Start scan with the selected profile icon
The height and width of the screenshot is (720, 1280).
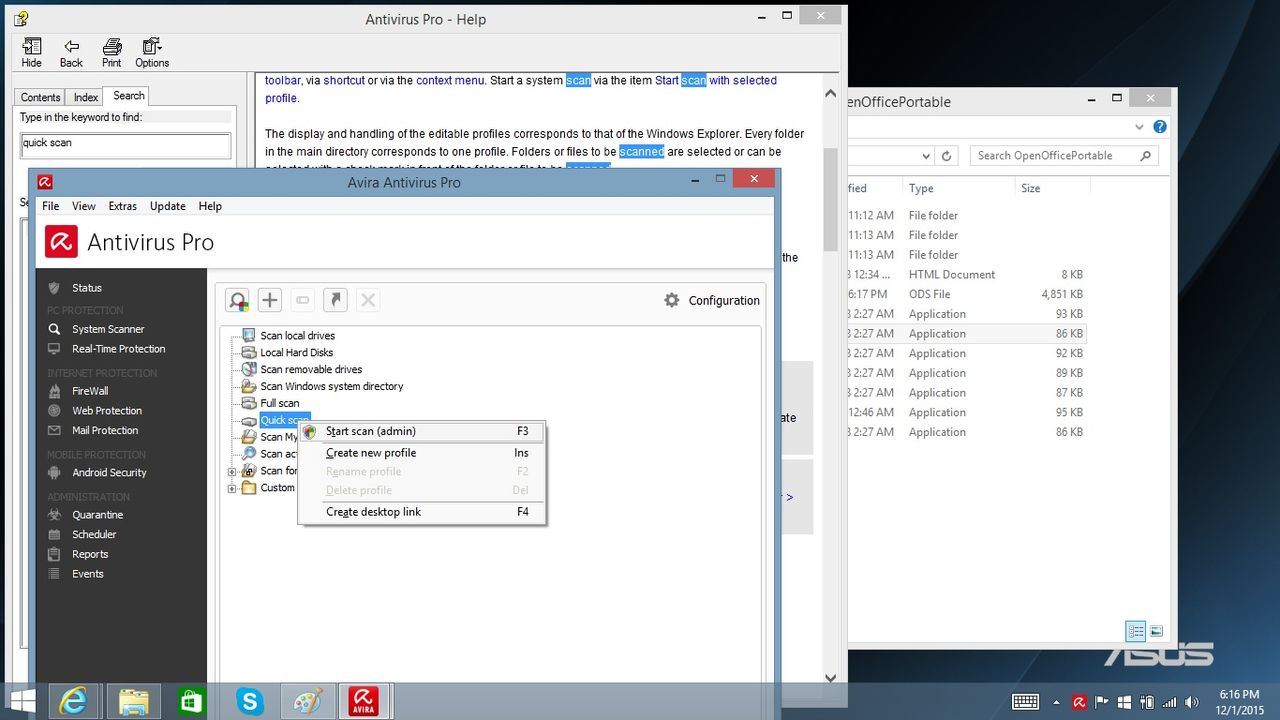237,300
